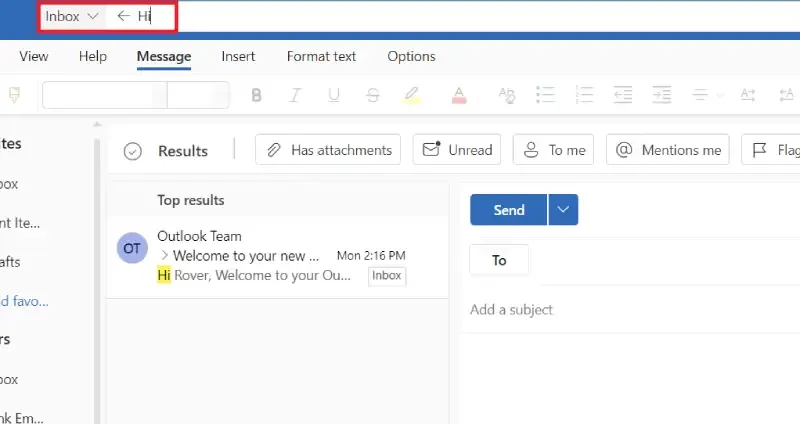Click the Top results heading
The width and height of the screenshot is (800, 424).
coord(190,200)
